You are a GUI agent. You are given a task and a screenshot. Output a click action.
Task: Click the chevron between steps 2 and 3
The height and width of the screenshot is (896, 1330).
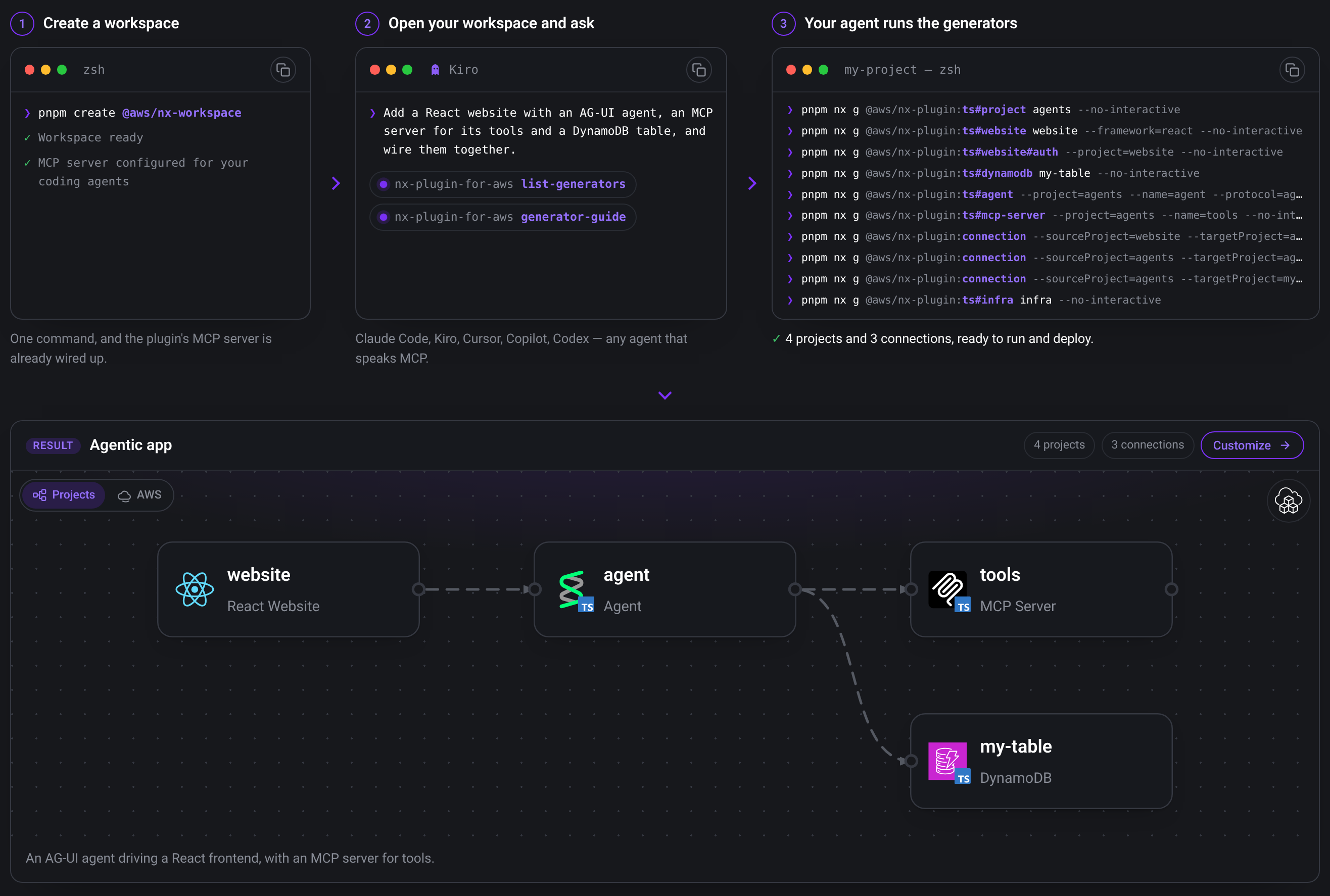[752, 183]
